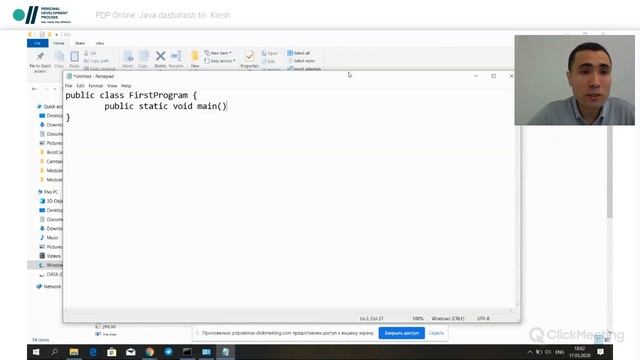Switch to the Share tab in File Explorer
The height and width of the screenshot is (360, 640).
pyautogui.click(x=80, y=43)
